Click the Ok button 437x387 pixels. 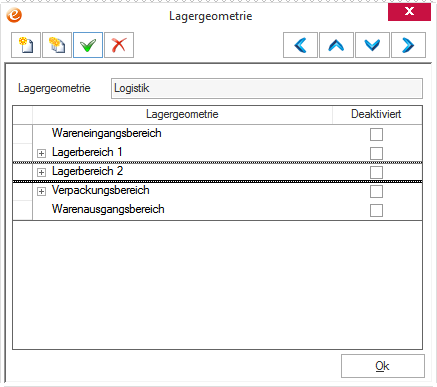click(383, 366)
